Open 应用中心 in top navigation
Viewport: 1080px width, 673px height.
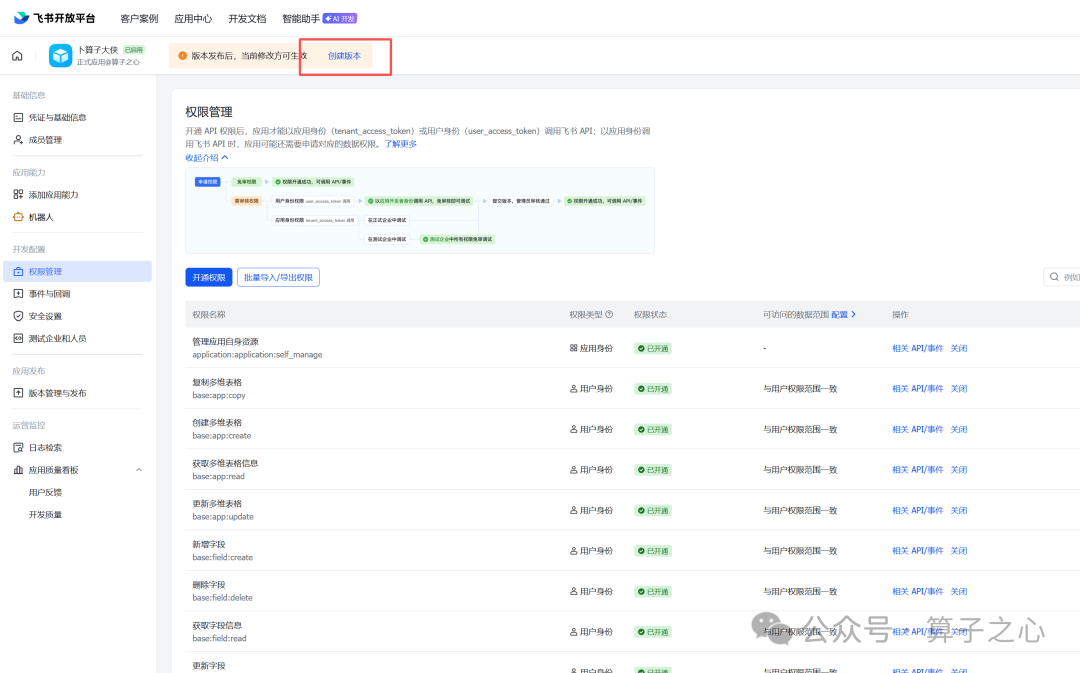pyautogui.click(x=193, y=19)
